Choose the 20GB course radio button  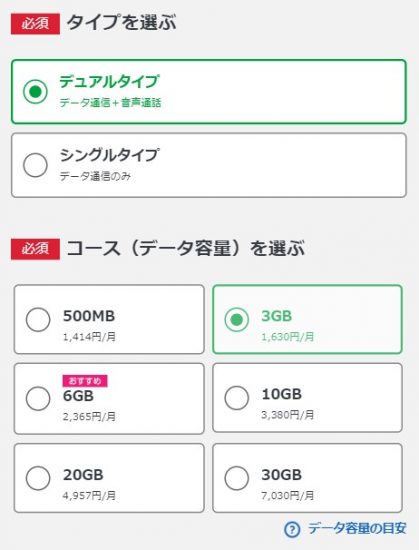(x=38, y=478)
